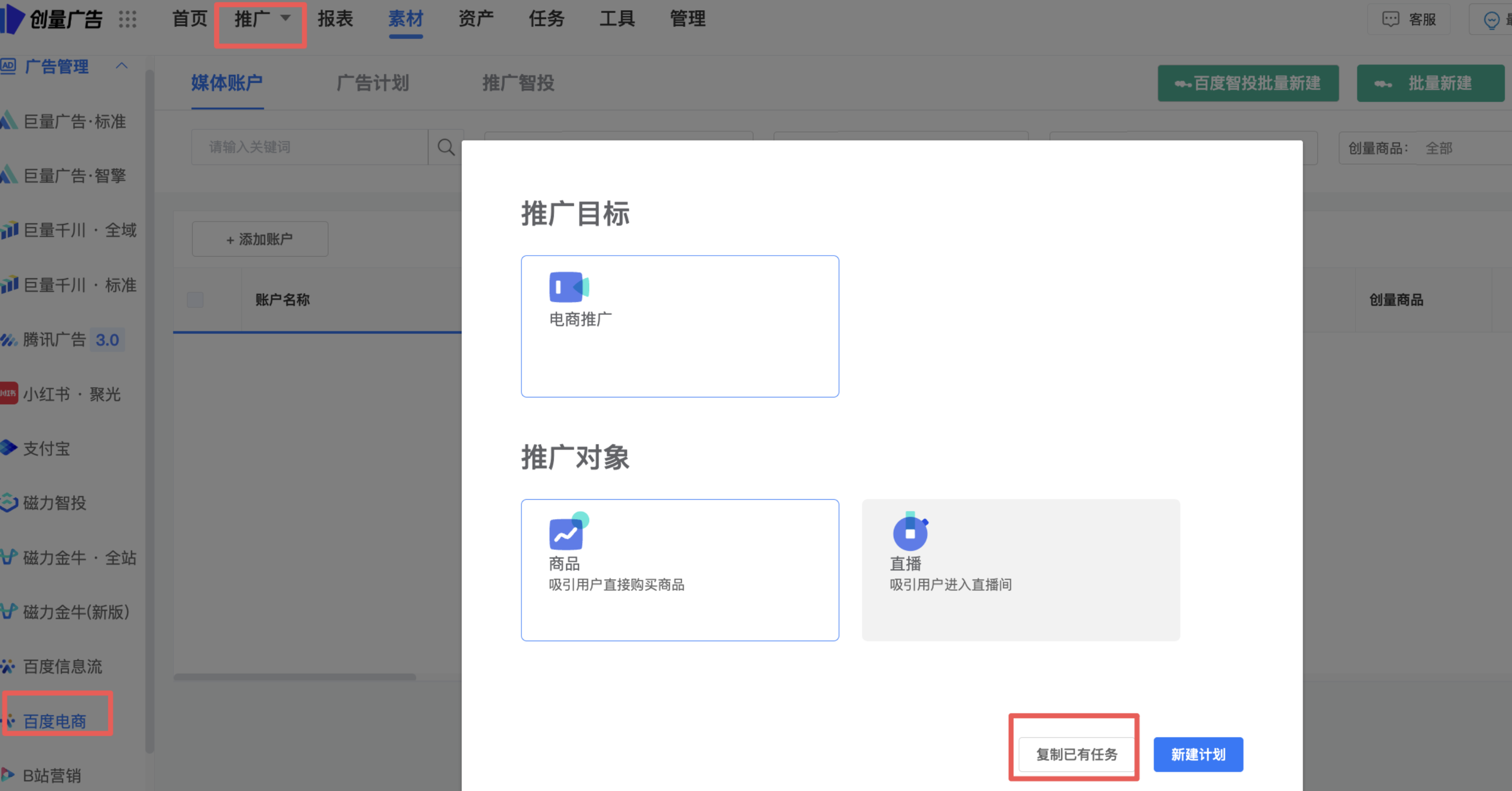Click the horizontal table scrollbar

(295, 677)
